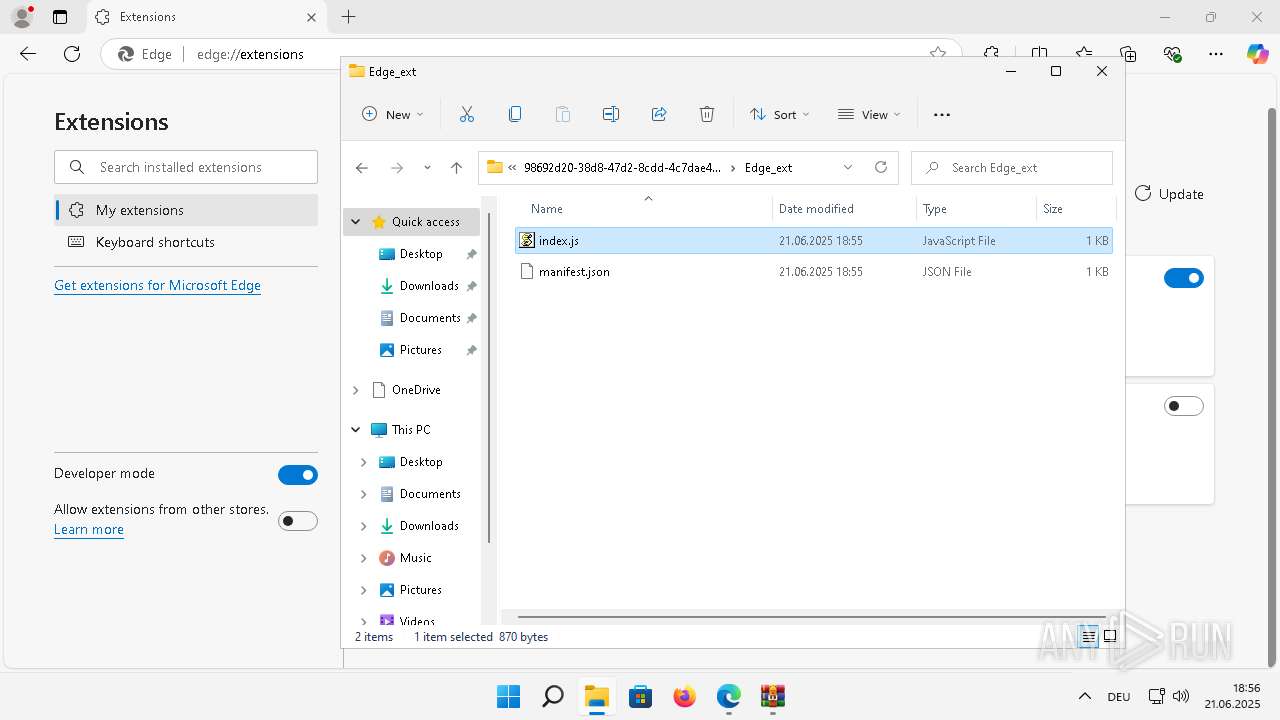1280x720 pixels.
Task: Collapse This PC in navigation pane
Action: (356, 430)
